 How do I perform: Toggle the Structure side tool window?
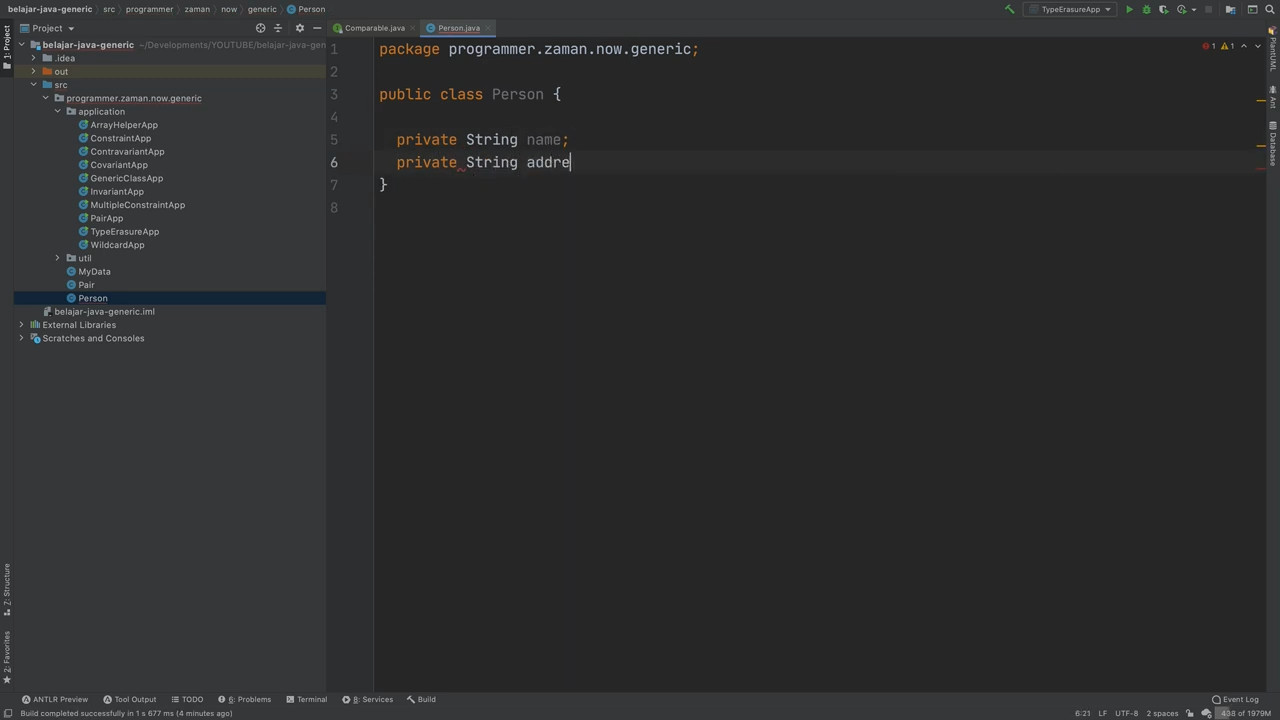(6, 590)
